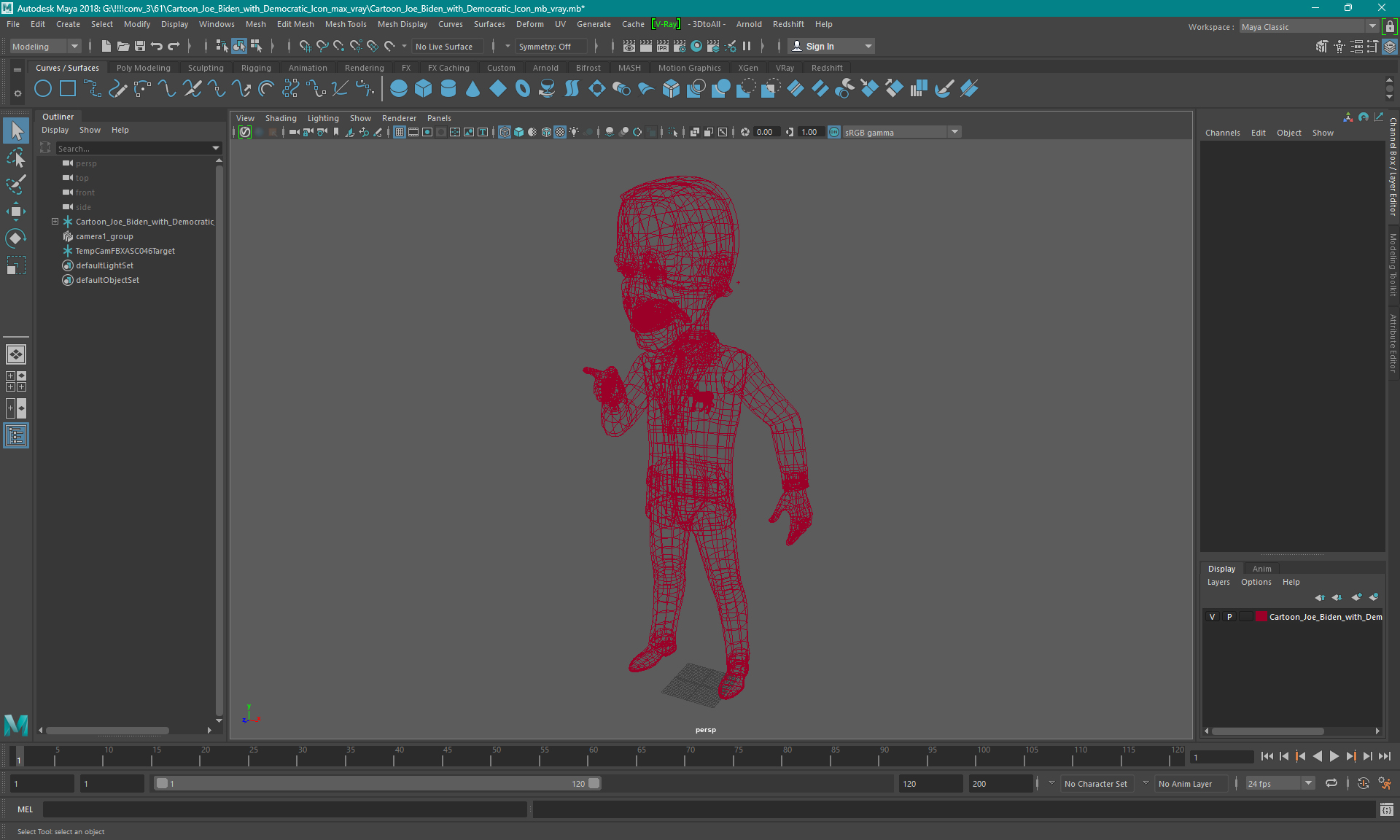Select the Paint Selection tool
This screenshot has width=1400, height=840.
(x=15, y=184)
